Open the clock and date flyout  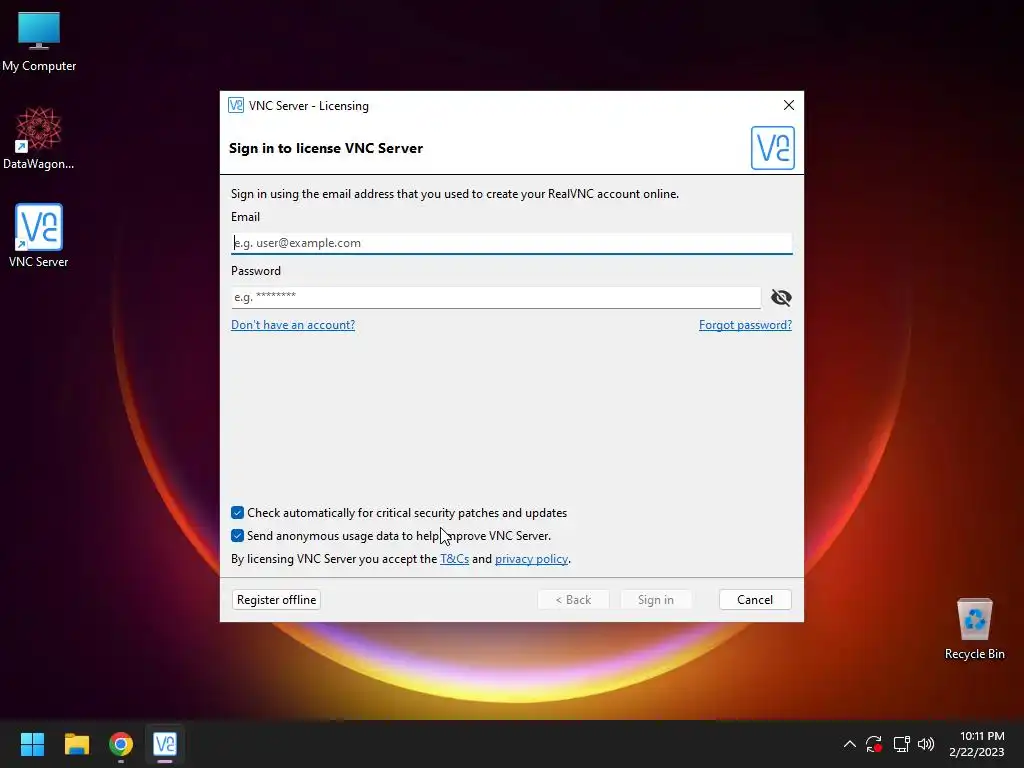977,744
